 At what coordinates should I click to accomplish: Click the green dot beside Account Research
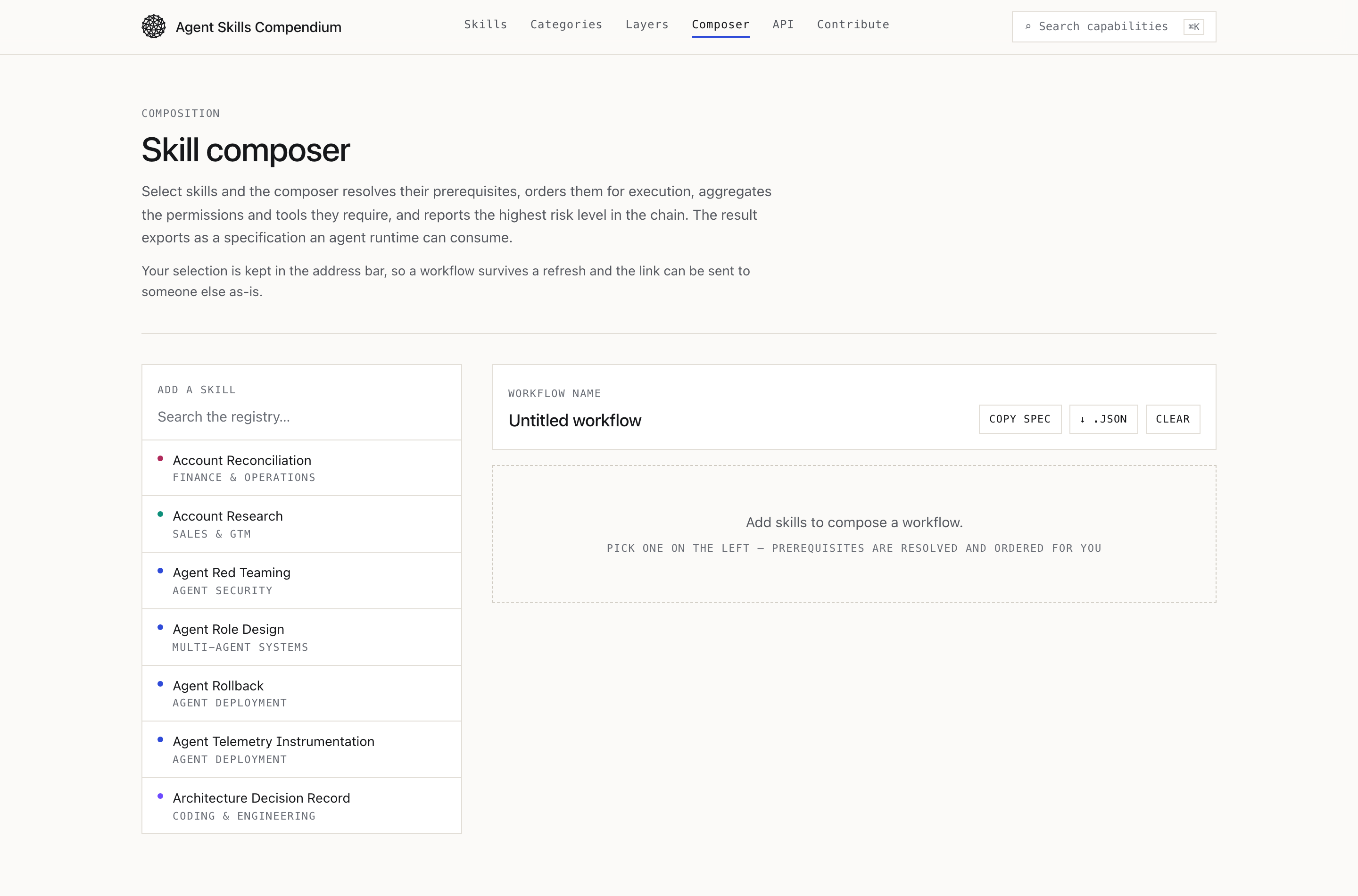click(x=160, y=514)
